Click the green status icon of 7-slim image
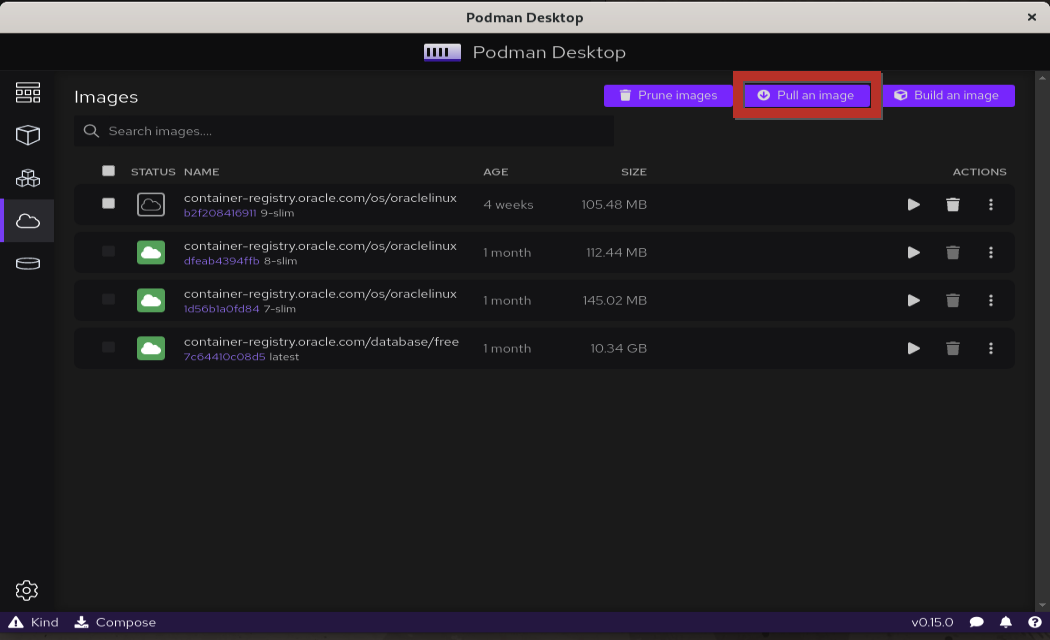1050x640 pixels. (151, 301)
